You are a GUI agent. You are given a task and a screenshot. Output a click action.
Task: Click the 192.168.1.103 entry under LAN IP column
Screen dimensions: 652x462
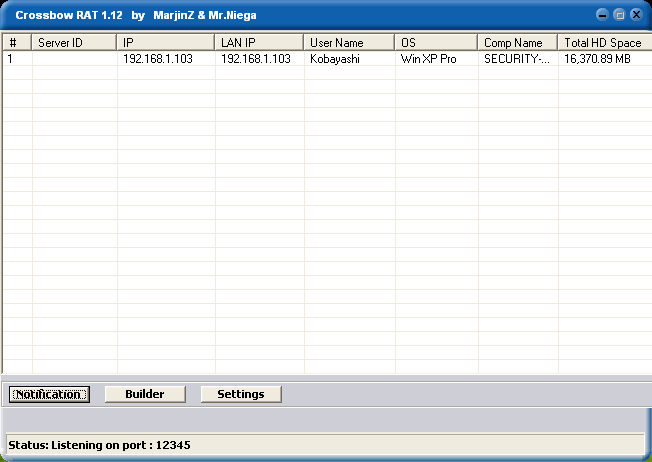click(x=256, y=59)
